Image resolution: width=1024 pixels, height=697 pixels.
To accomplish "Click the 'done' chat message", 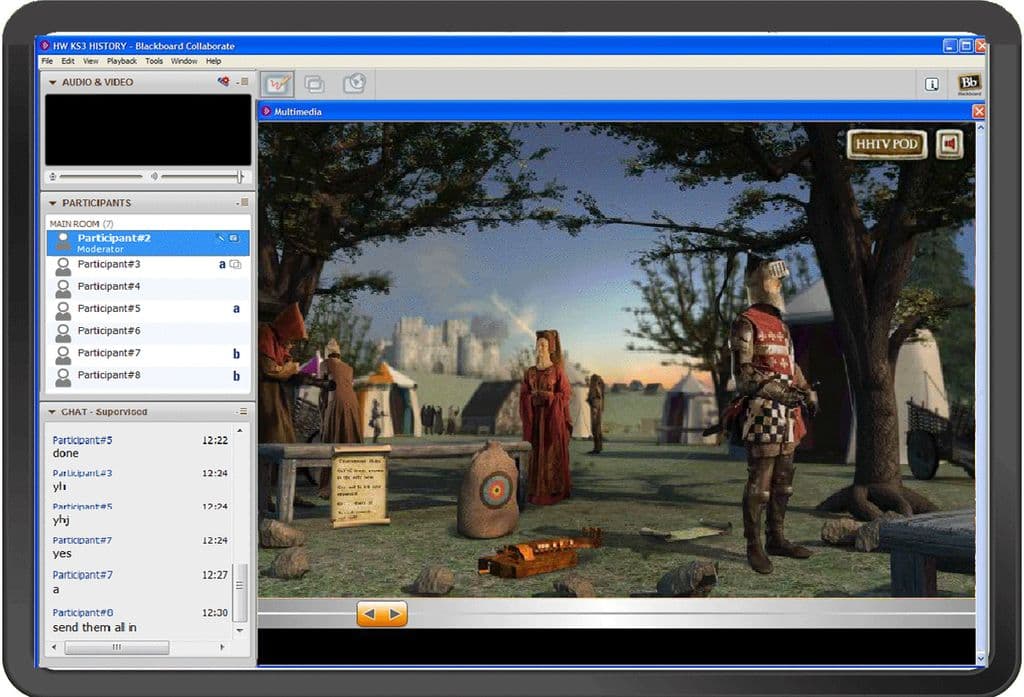I will (65, 453).
